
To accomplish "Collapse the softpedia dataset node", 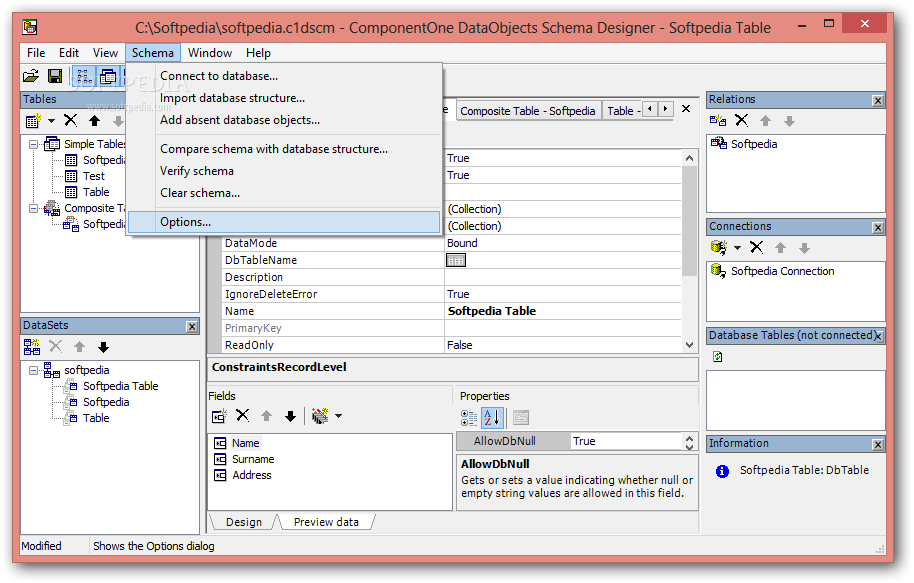I will (34, 370).
